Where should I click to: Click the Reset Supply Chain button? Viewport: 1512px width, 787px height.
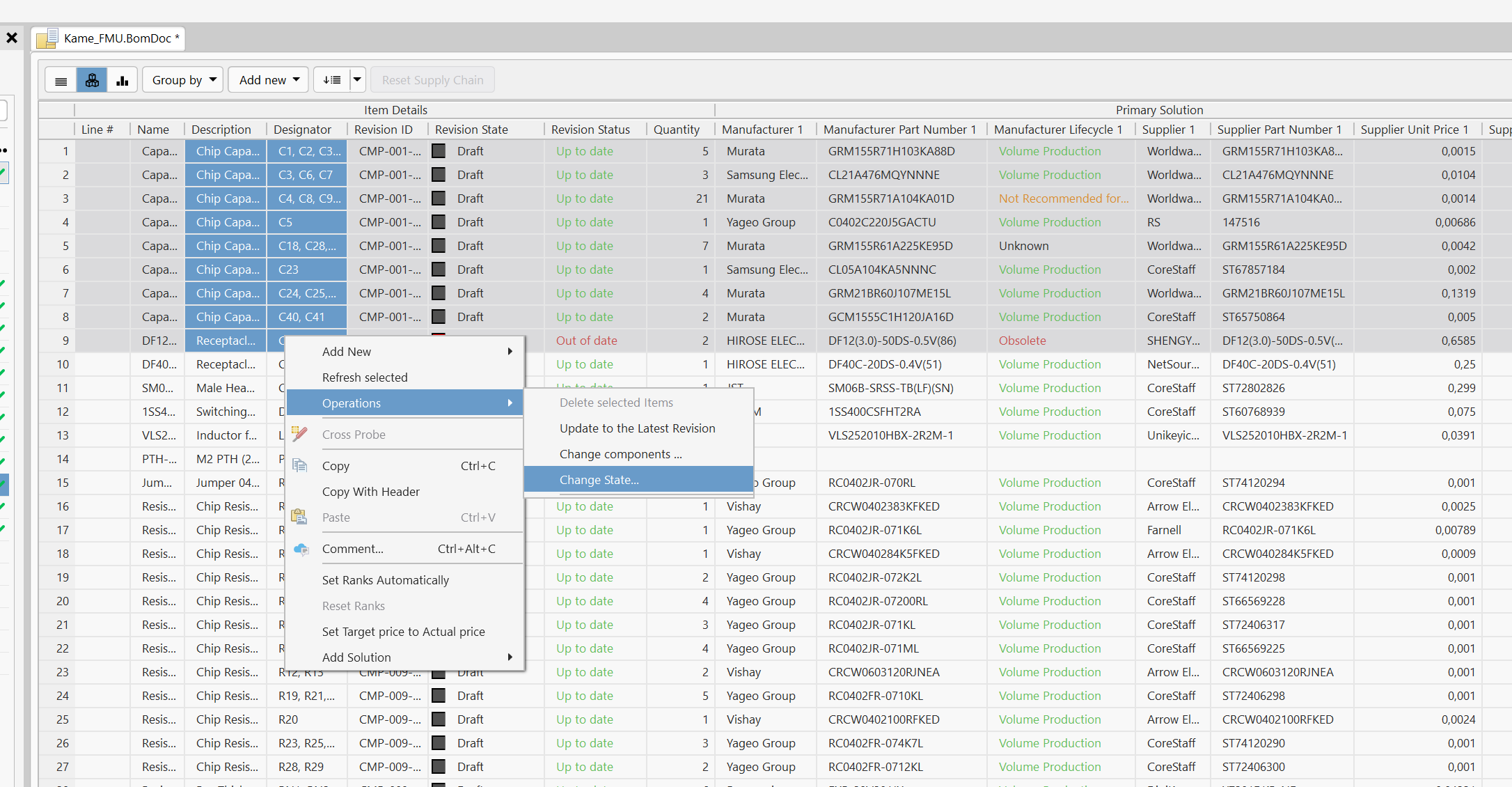(432, 80)
